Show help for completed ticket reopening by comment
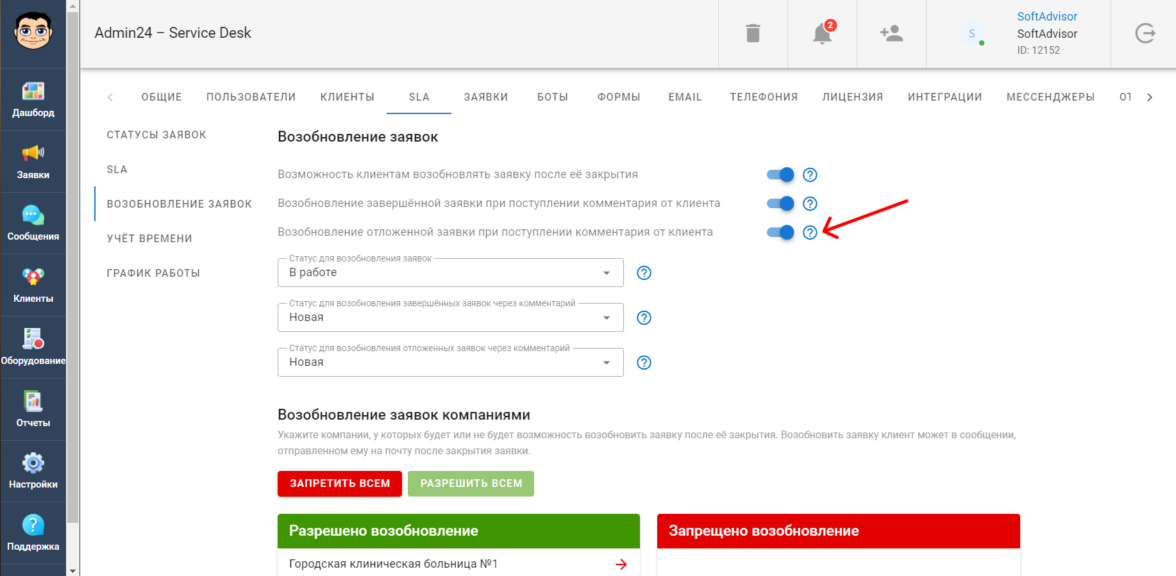Image resolution: width=1176 pixels, height=576 pixels. (810, 203)
